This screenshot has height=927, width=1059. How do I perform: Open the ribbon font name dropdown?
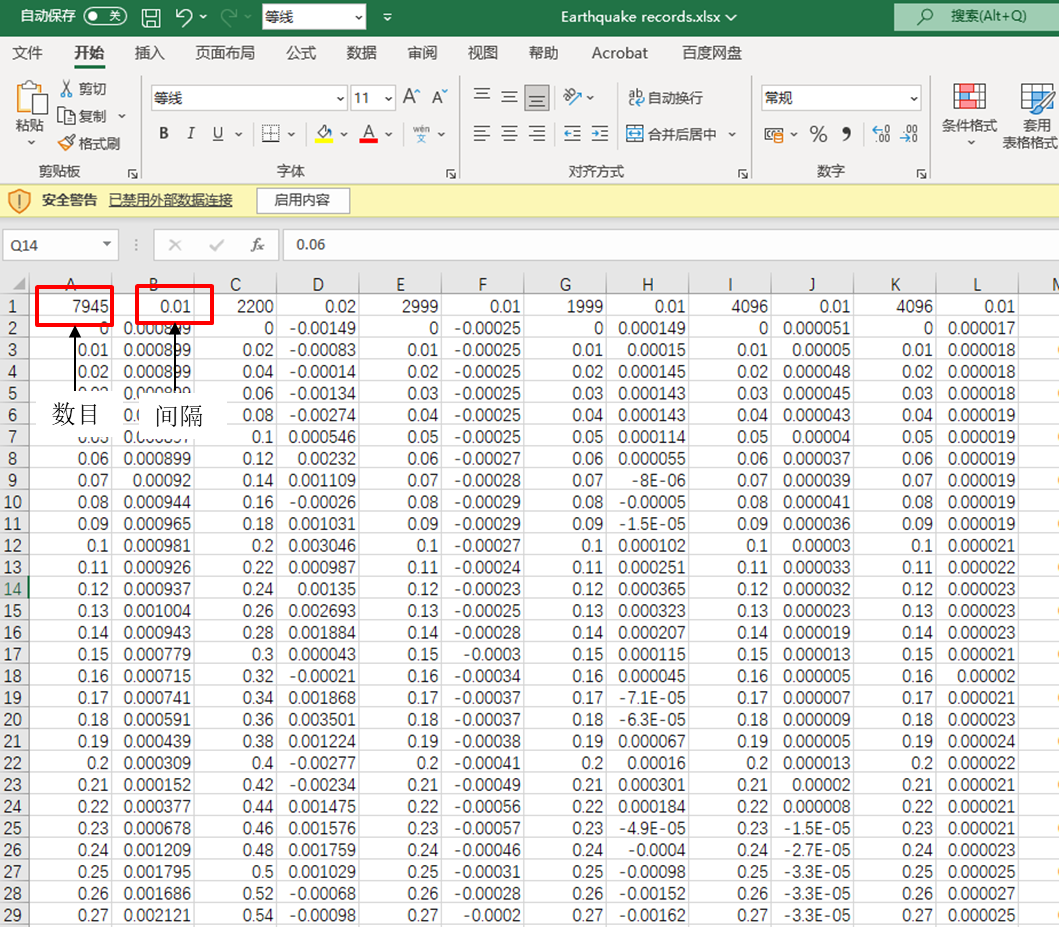point(340,99)
